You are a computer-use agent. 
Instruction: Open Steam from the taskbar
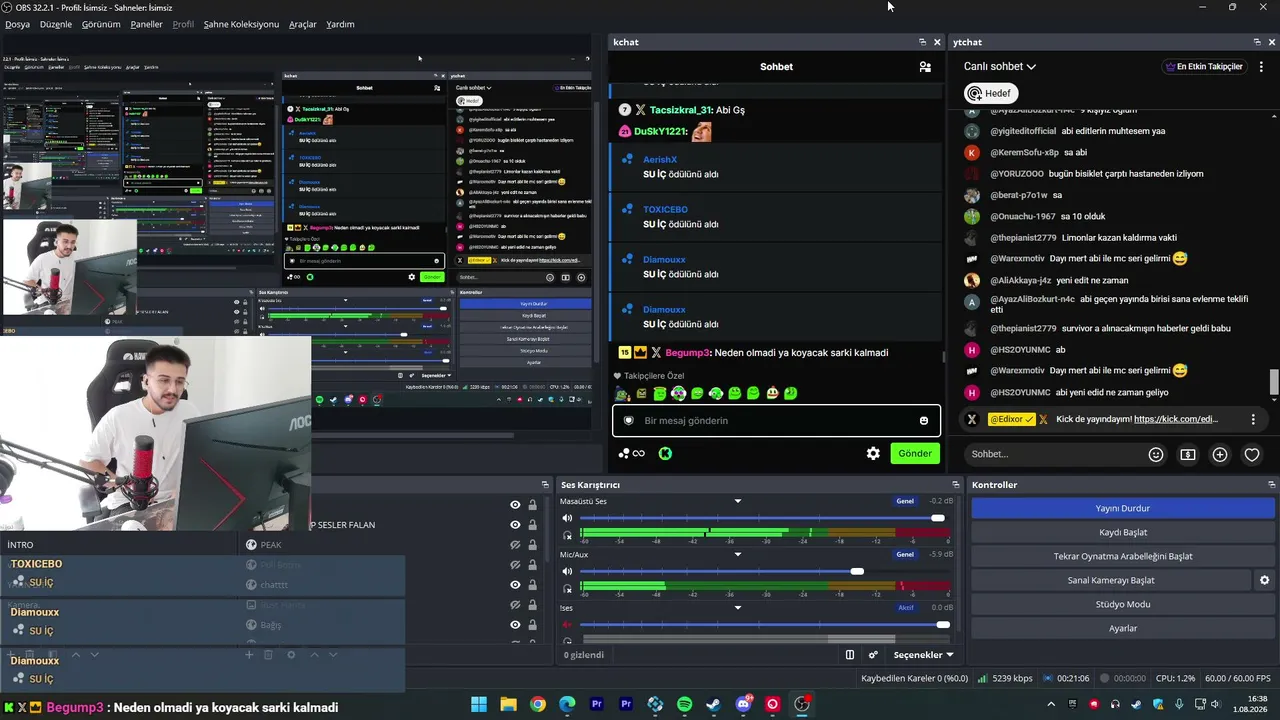click(713, 704)
